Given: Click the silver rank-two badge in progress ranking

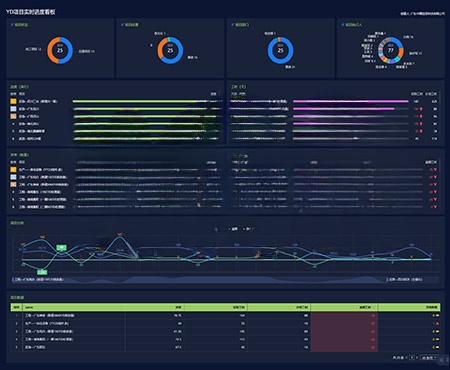Looking at the screenshot, I should pyautogui.click(x=13, y=109).
